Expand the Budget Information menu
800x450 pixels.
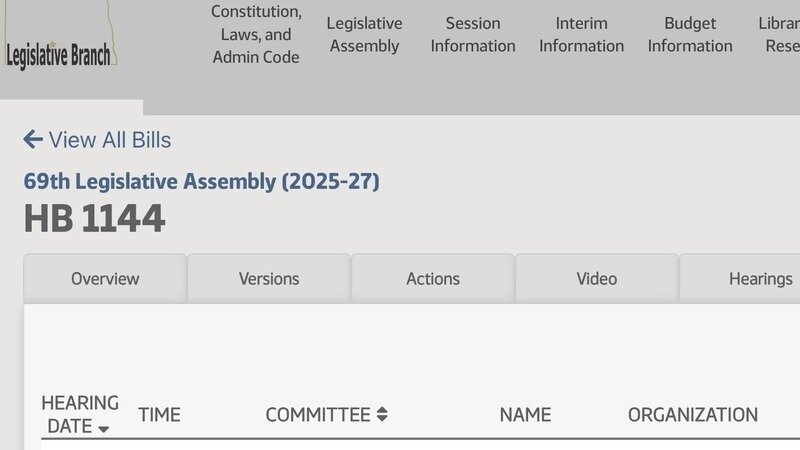pos(690,35)
